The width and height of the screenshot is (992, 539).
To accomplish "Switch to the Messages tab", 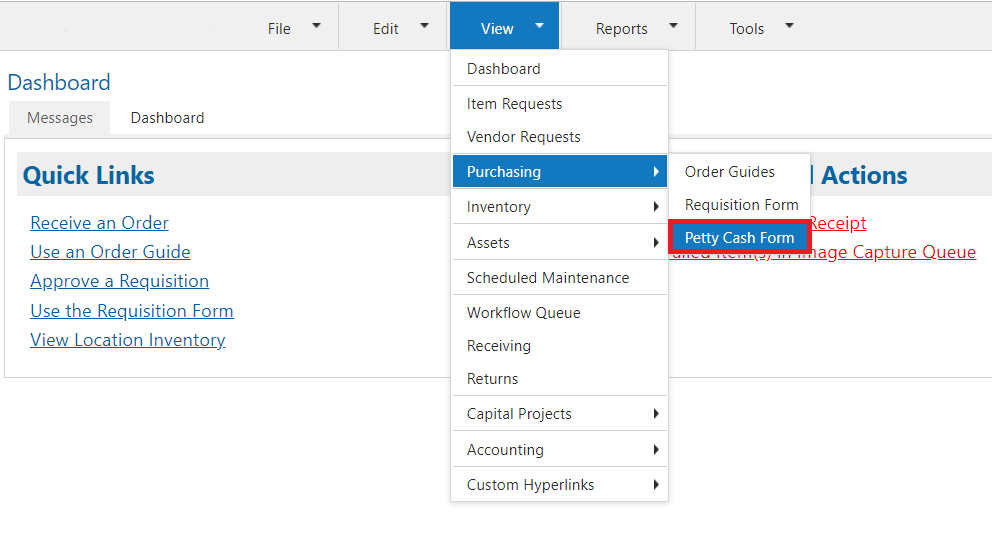I will click(x=60, y=118).
